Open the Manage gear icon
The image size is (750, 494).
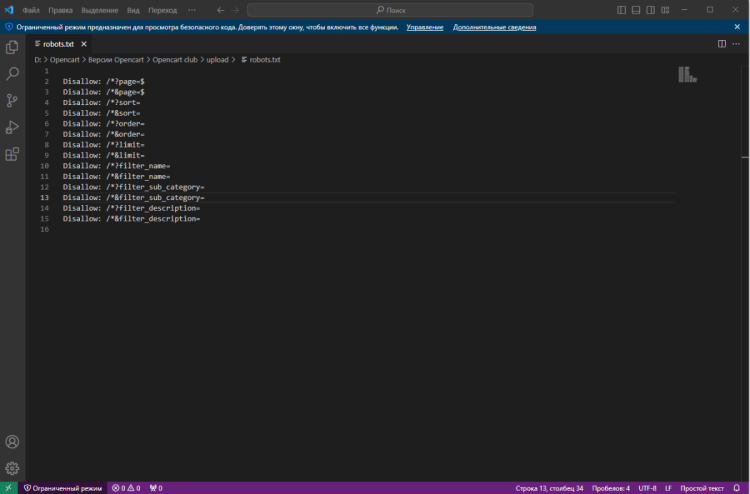tap(12, 467)
